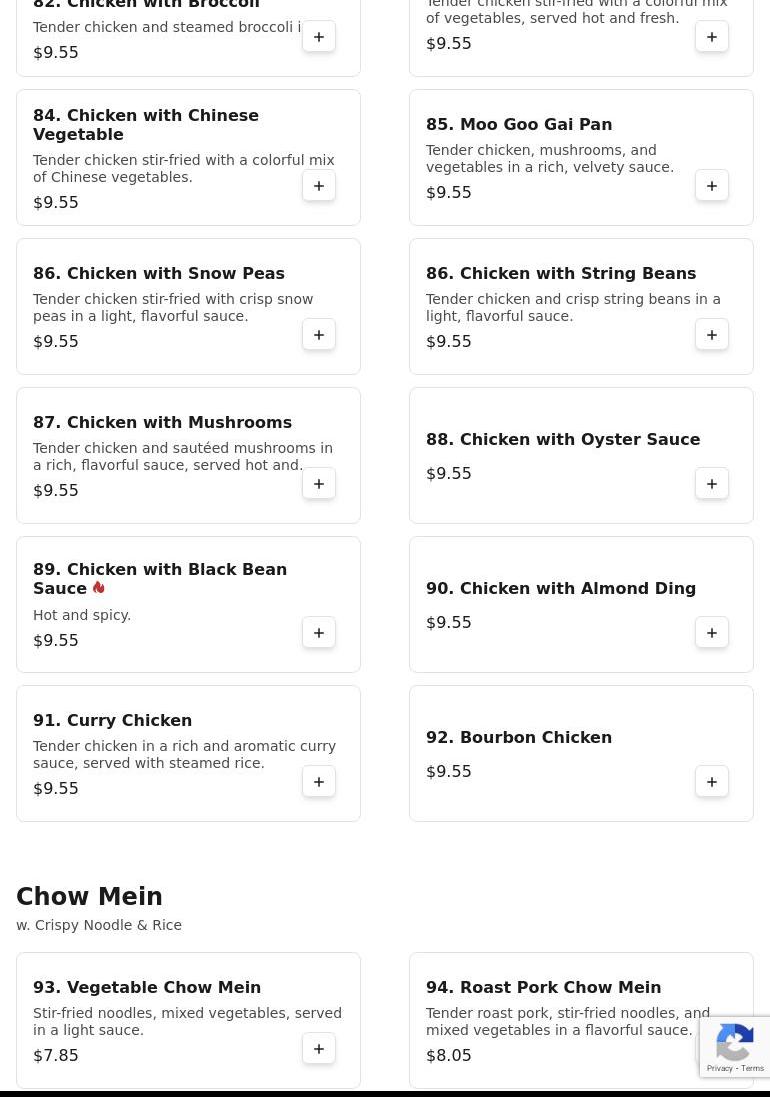This screenshot has height=1097, width=770.
Task: Click the plus button on the Curry Chicken card
Action: point(319,782)
